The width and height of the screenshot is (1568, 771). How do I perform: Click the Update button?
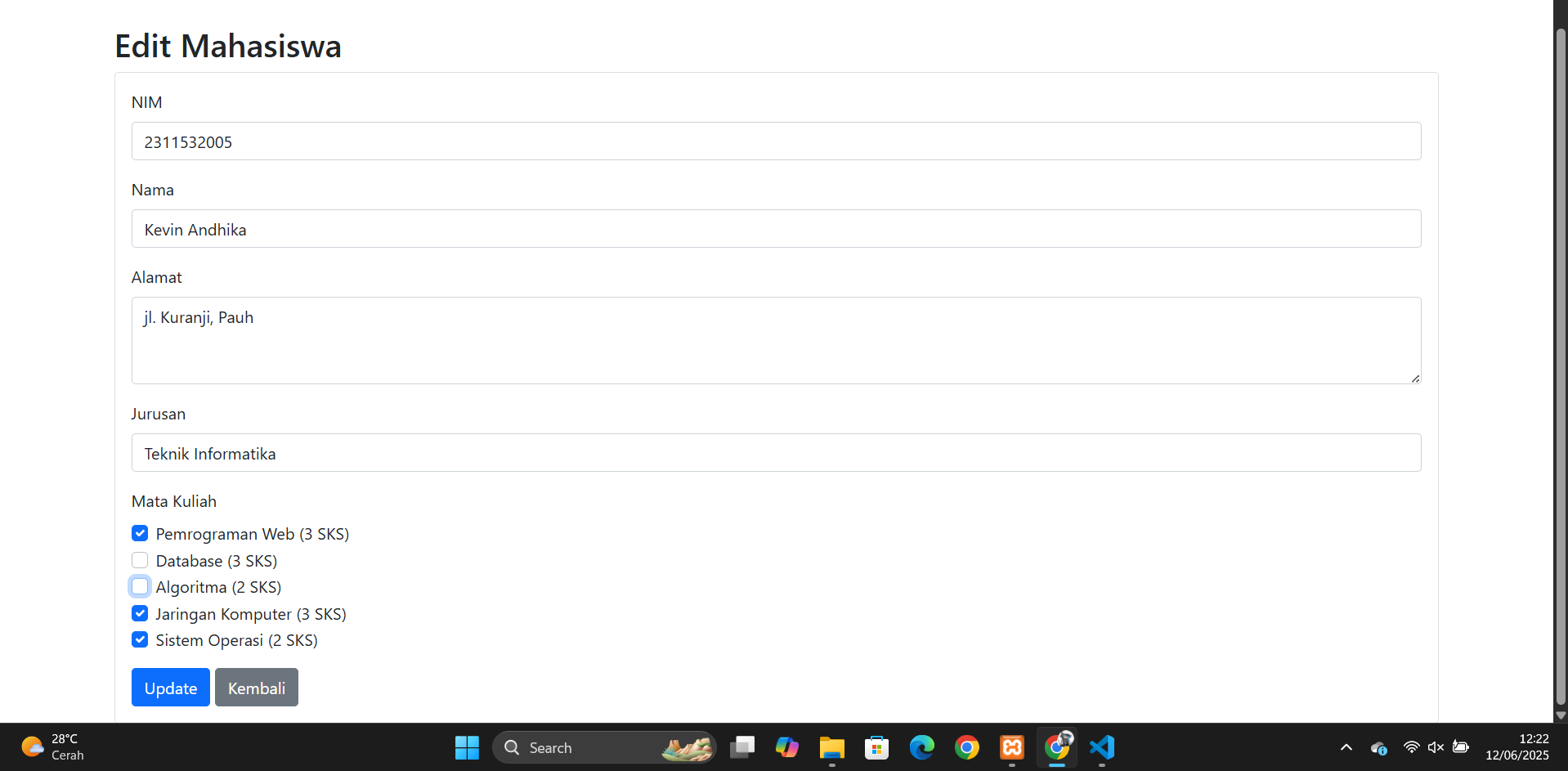(170, 688)
